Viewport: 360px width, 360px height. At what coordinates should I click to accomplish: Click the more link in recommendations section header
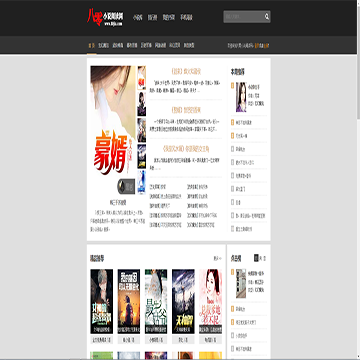click(217, 258)
